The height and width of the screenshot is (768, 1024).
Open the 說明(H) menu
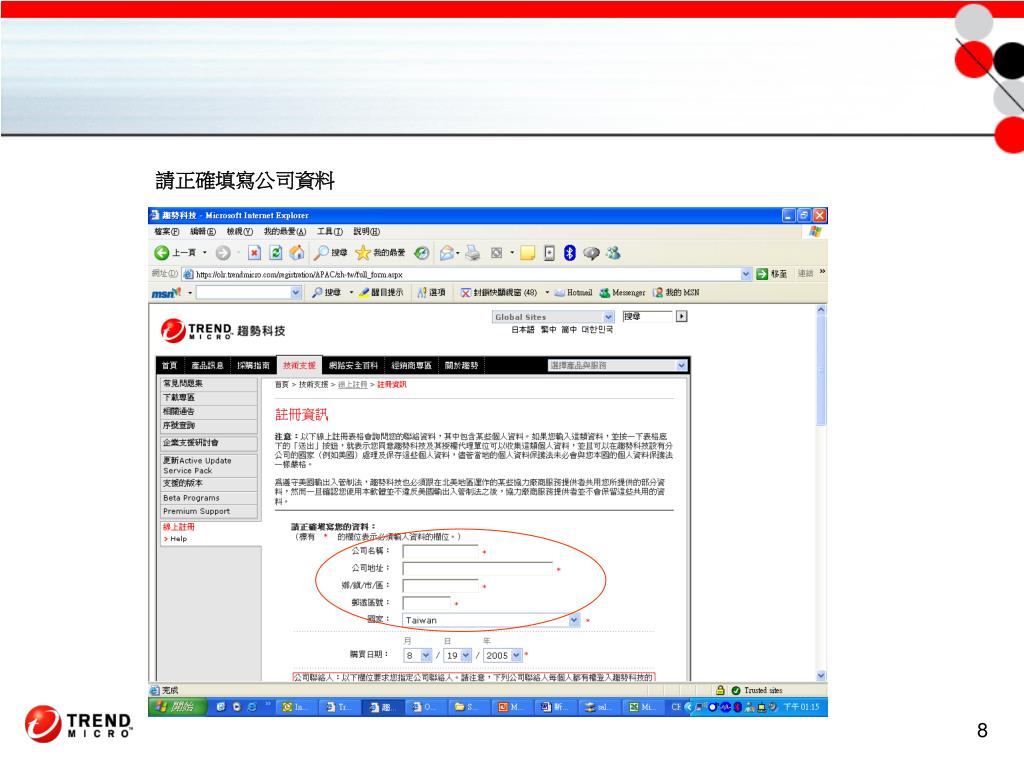coord(366,232)
